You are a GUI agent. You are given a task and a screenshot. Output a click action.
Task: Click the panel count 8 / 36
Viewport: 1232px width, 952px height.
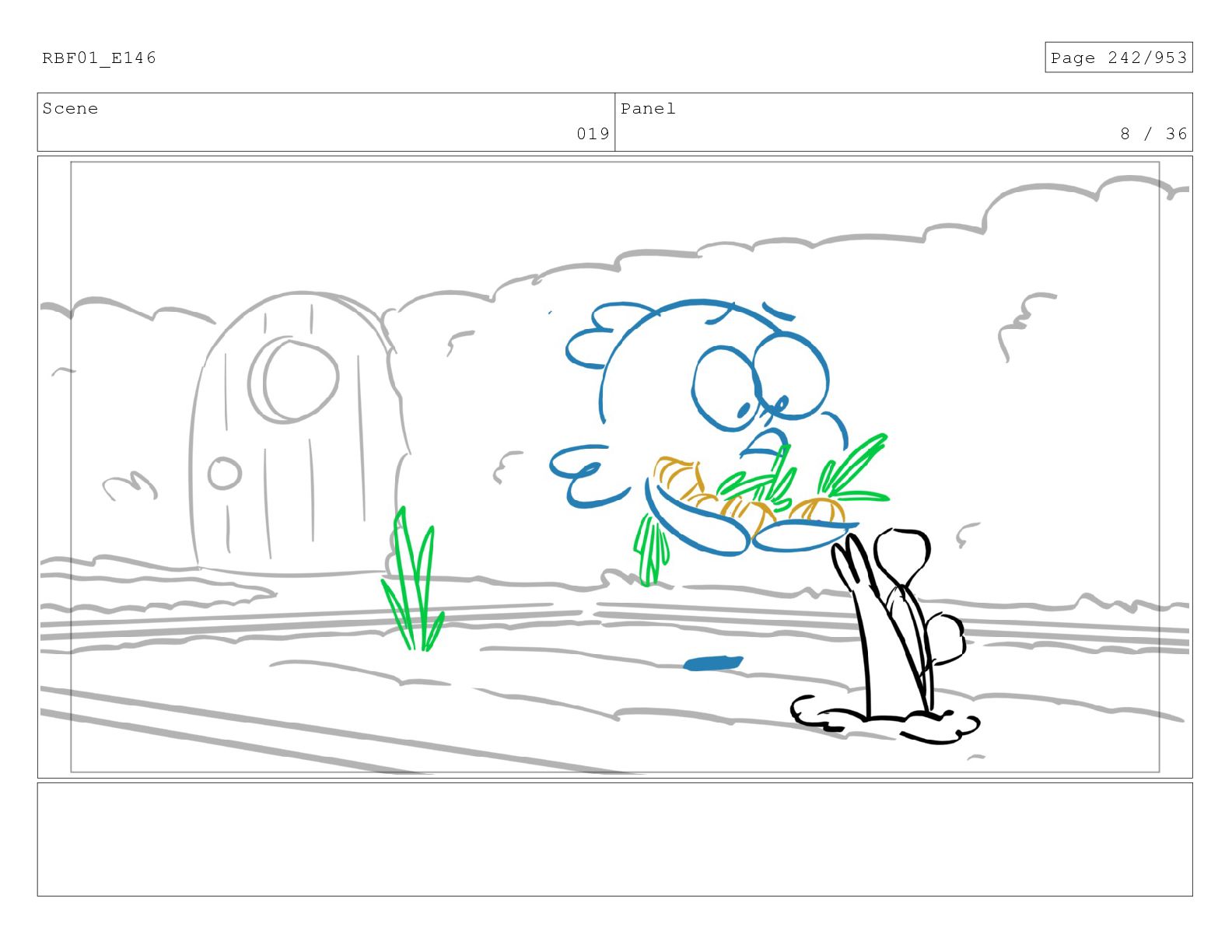(1153, 134)
